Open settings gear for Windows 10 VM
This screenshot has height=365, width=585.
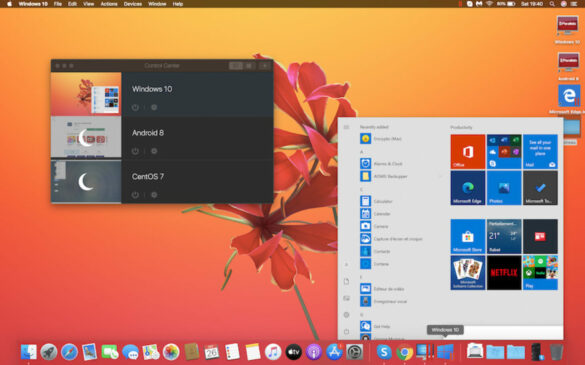[154, 107]
